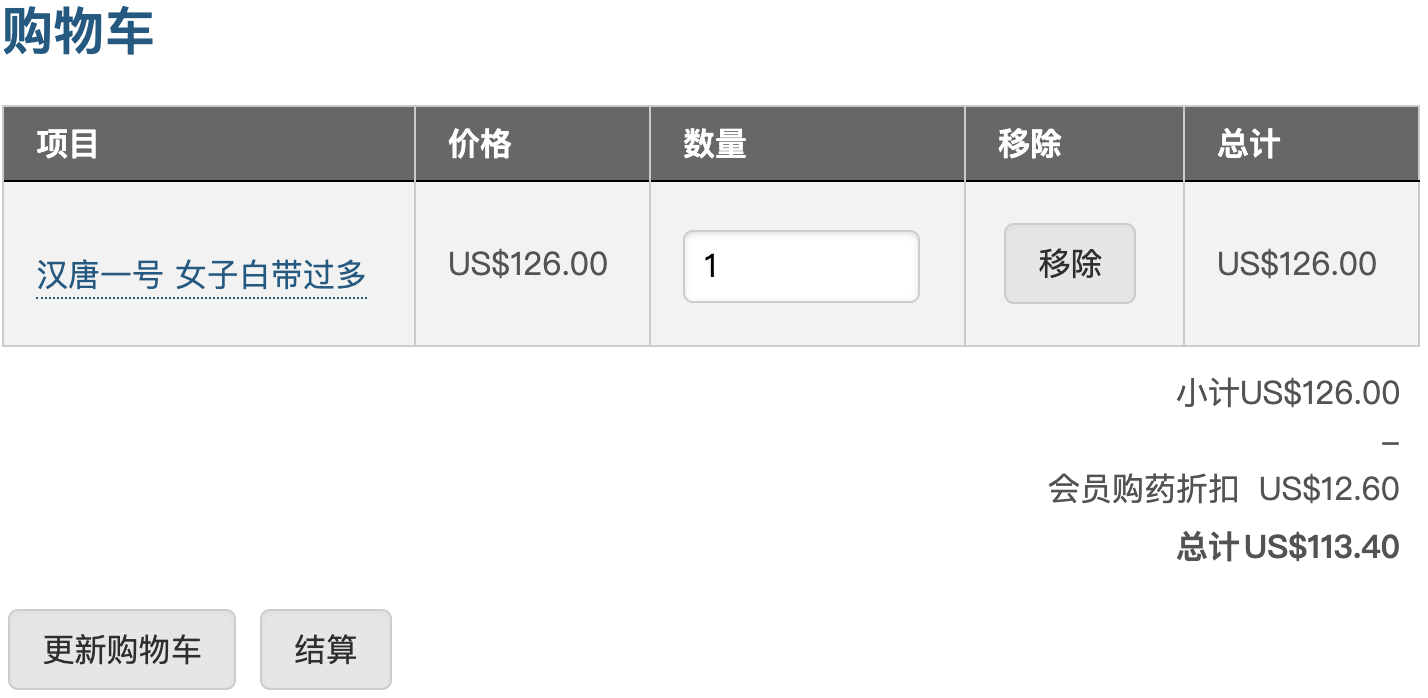Viewport: 1428px width, 698px height.
Task: Click the 小计 subtotal label
Action: 1207,393
